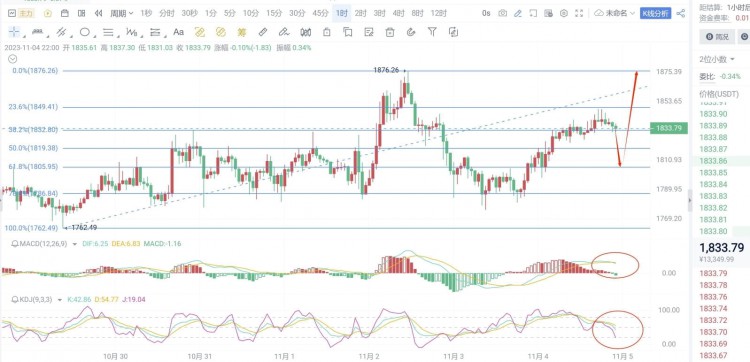
Task: Click the order book price 1833.85
Action: [713, 172]
